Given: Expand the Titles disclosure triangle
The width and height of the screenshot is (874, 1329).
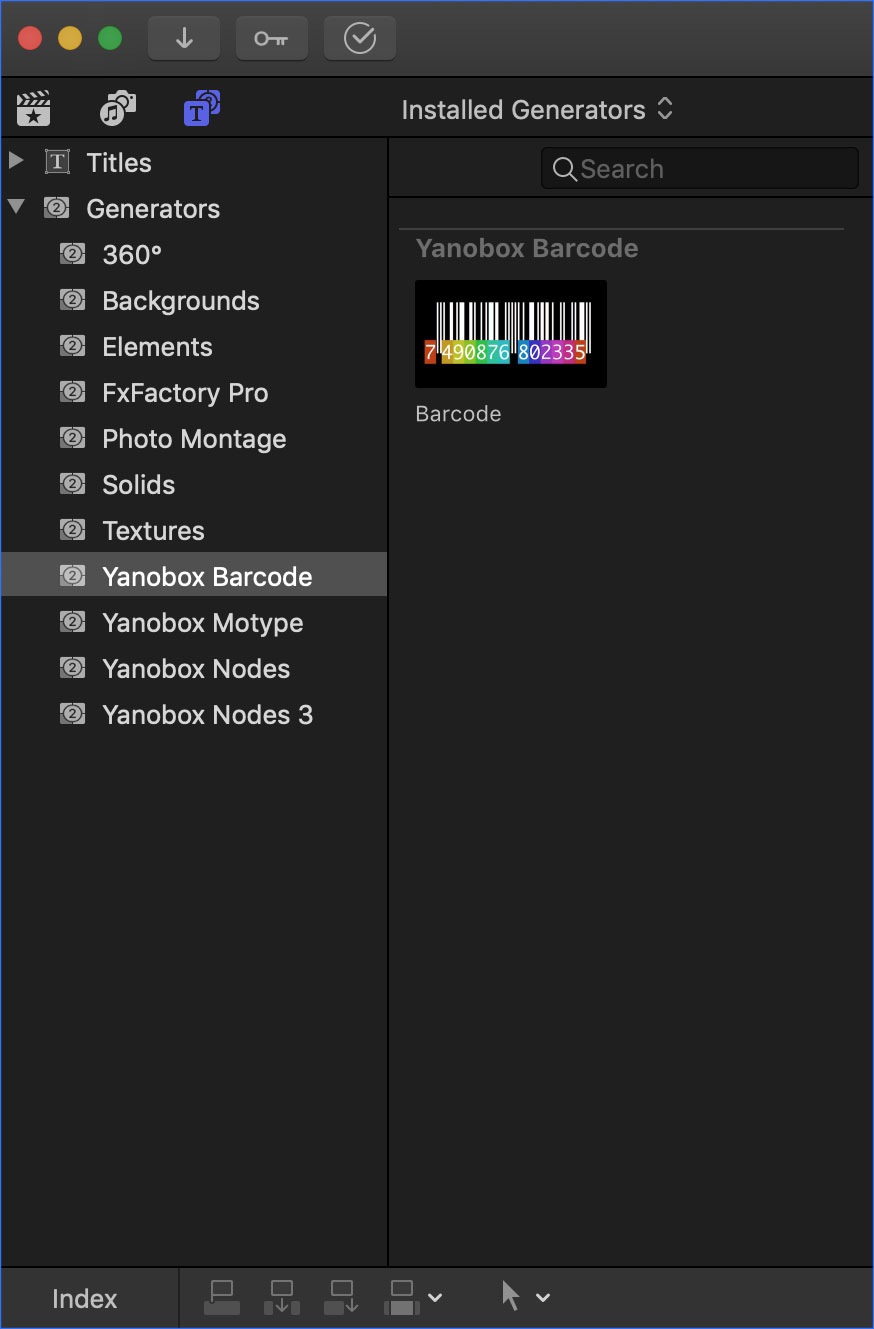Looking at the screenshot, I should click(x=16, y=161).
